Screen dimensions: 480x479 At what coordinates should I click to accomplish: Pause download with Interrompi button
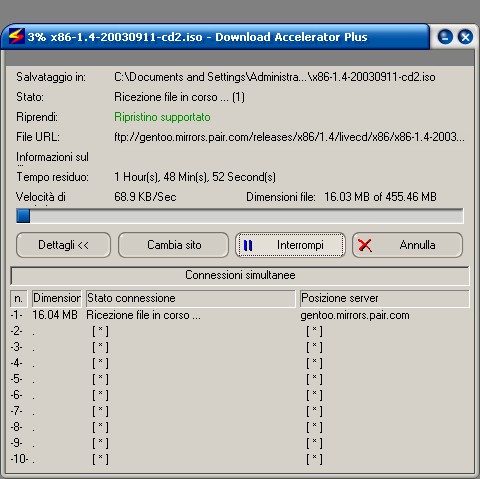coord(290,245)
